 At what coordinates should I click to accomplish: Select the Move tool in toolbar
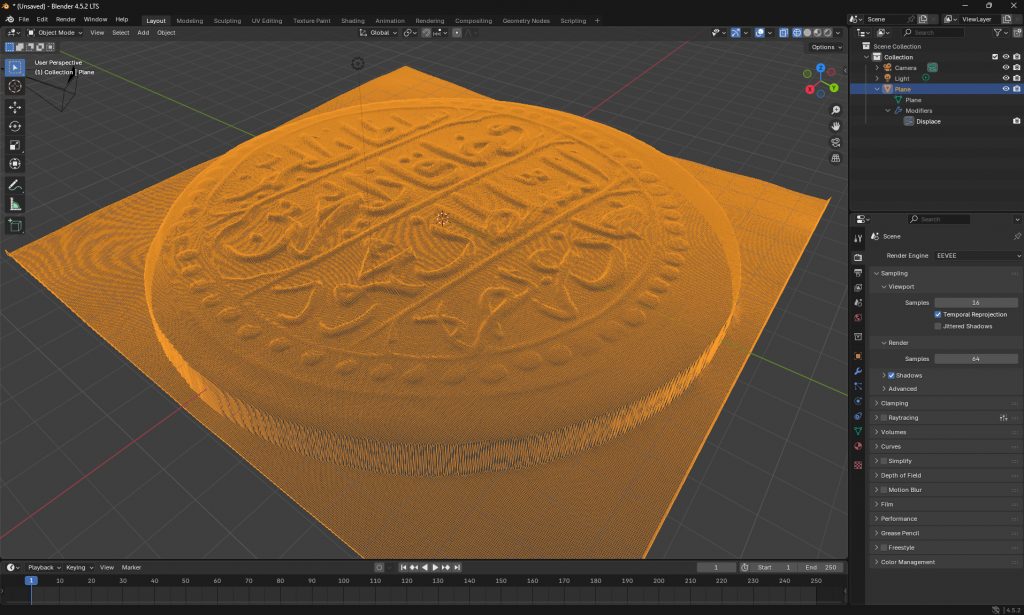tap(15, 106)
